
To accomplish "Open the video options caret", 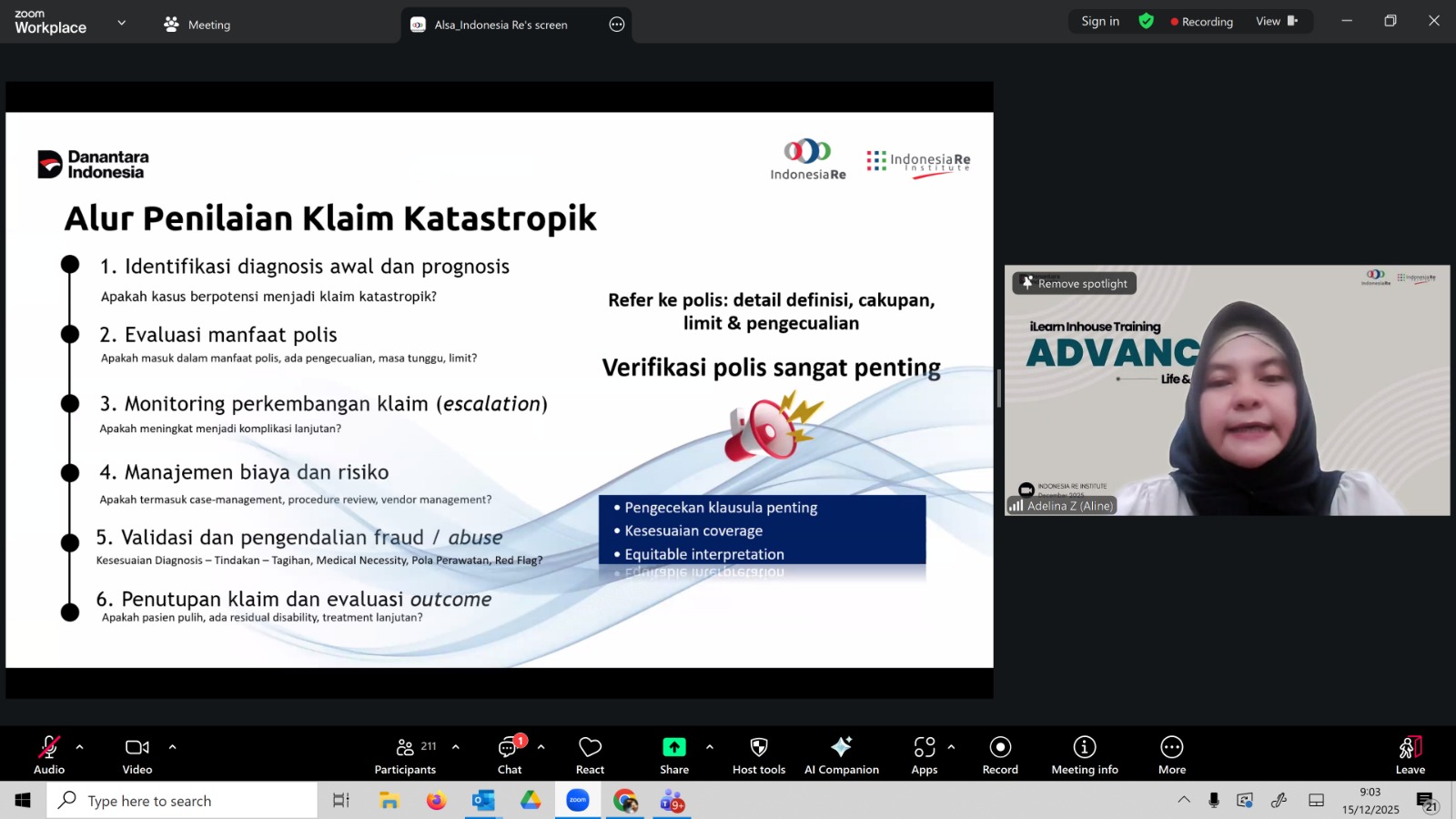I will (172, 747).
